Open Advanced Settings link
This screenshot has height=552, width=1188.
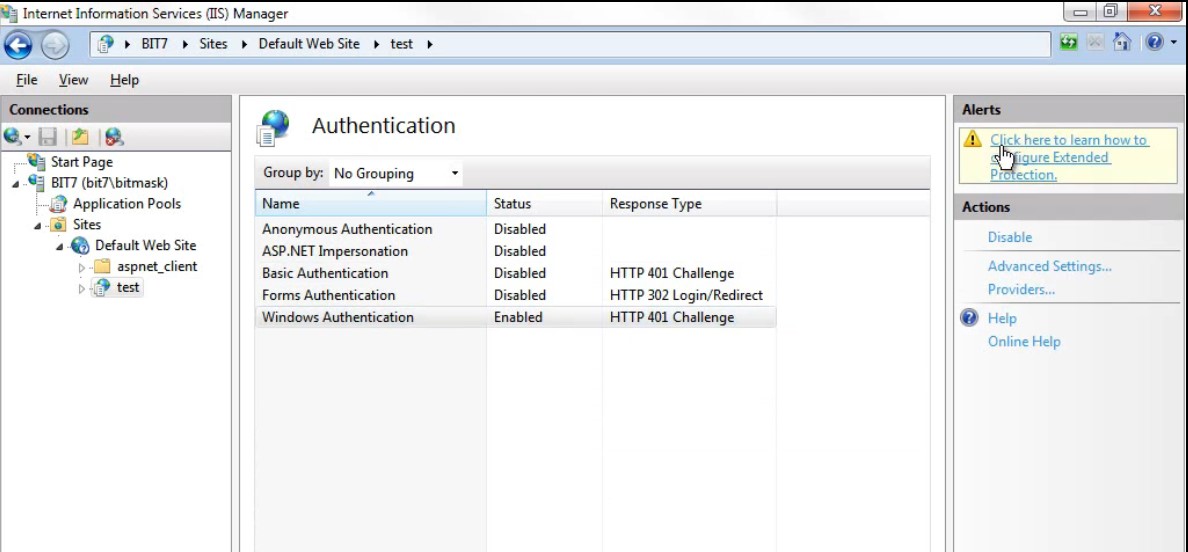(1049, 267)
